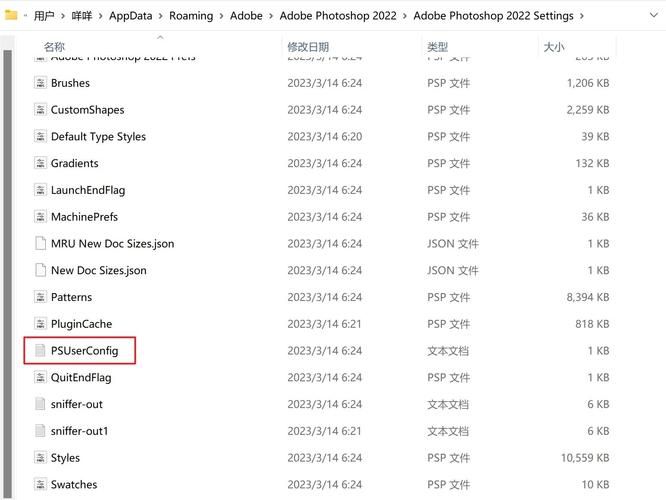The height and width of the screenshot is (500, 666).
Task: Click the sniffer-out text document icon
Action: 40,404
